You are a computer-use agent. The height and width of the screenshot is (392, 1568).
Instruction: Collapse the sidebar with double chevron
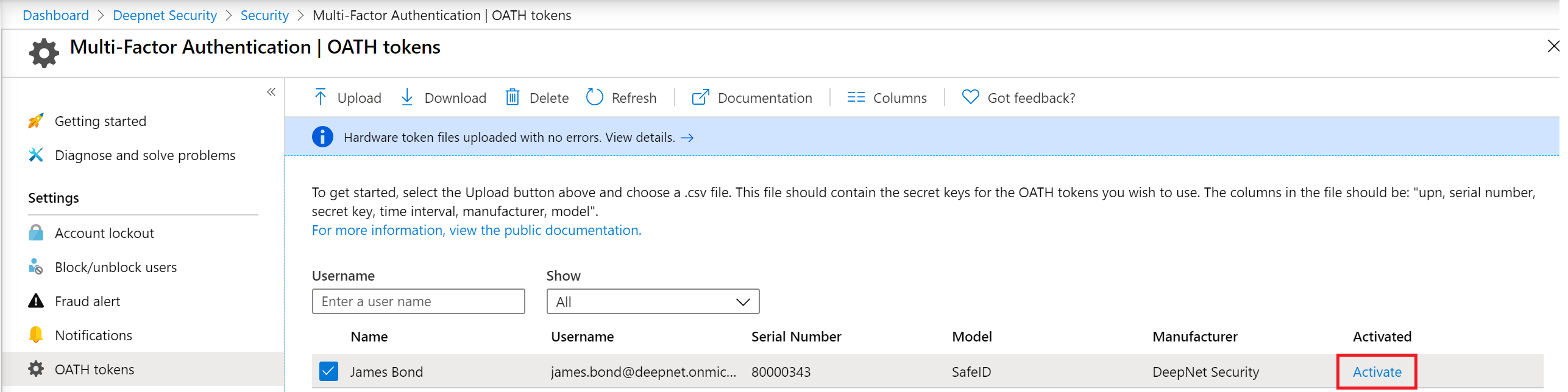pyautogui.click(x=271, y=92)
